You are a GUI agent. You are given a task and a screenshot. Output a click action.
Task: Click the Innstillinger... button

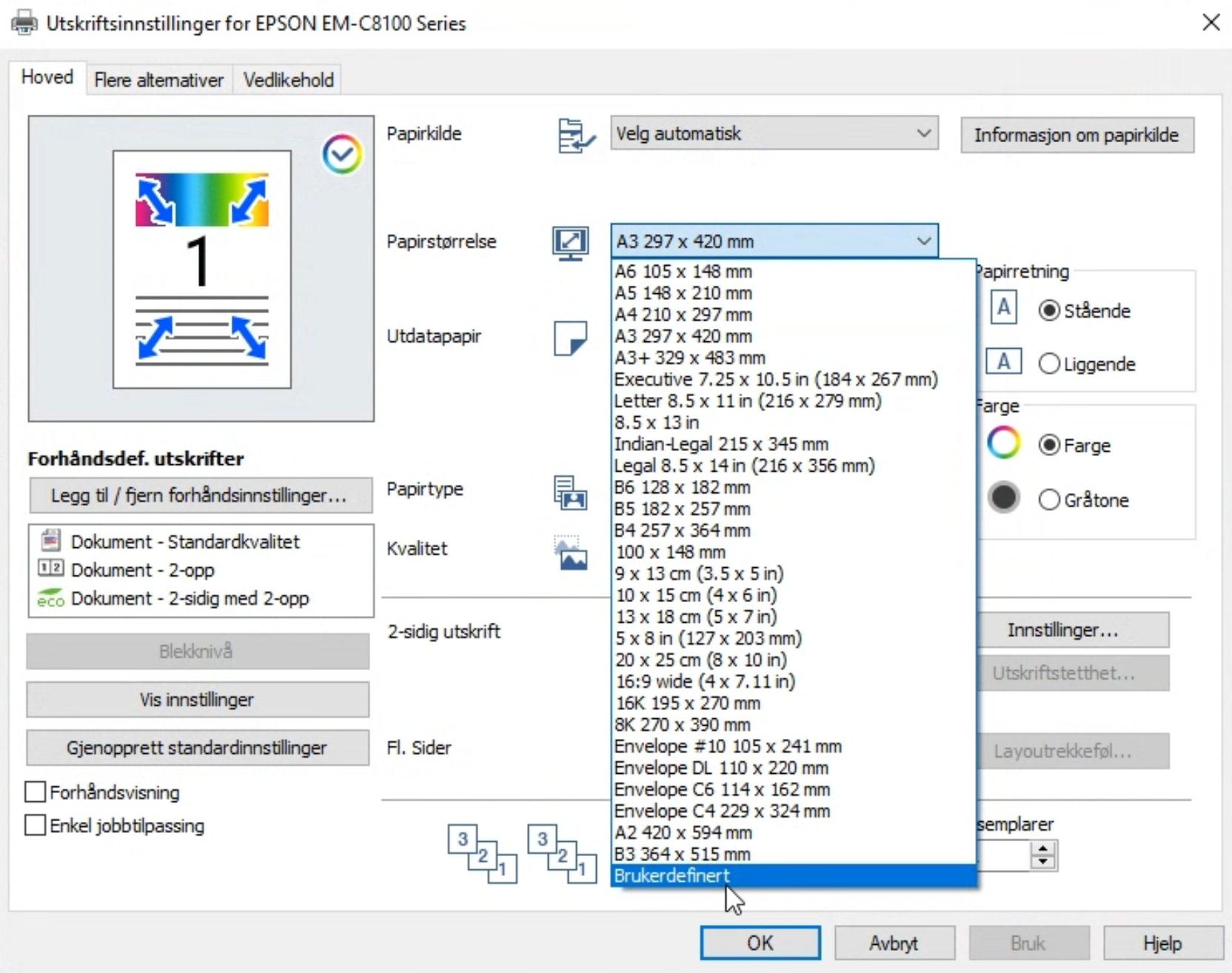click(1073, 629)
